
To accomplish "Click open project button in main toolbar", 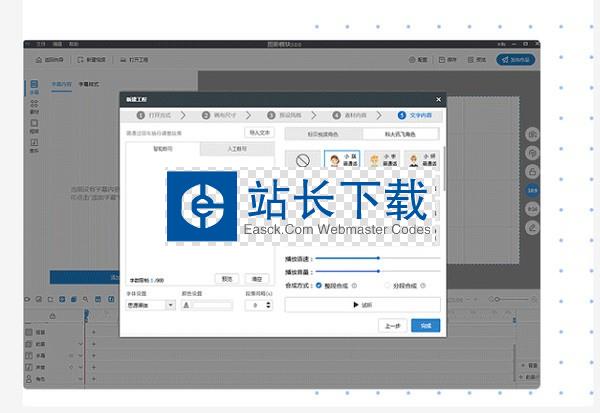I will click(x=134, y=60).
